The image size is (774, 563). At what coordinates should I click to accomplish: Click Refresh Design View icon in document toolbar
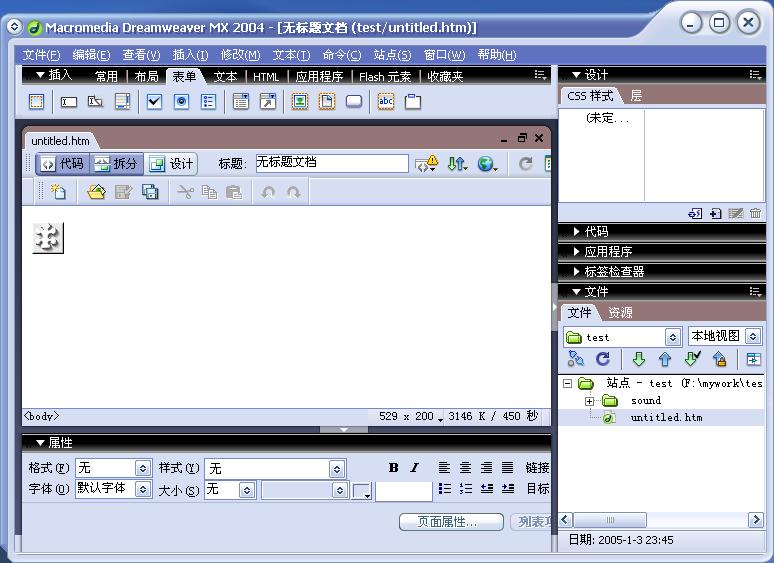526,164
